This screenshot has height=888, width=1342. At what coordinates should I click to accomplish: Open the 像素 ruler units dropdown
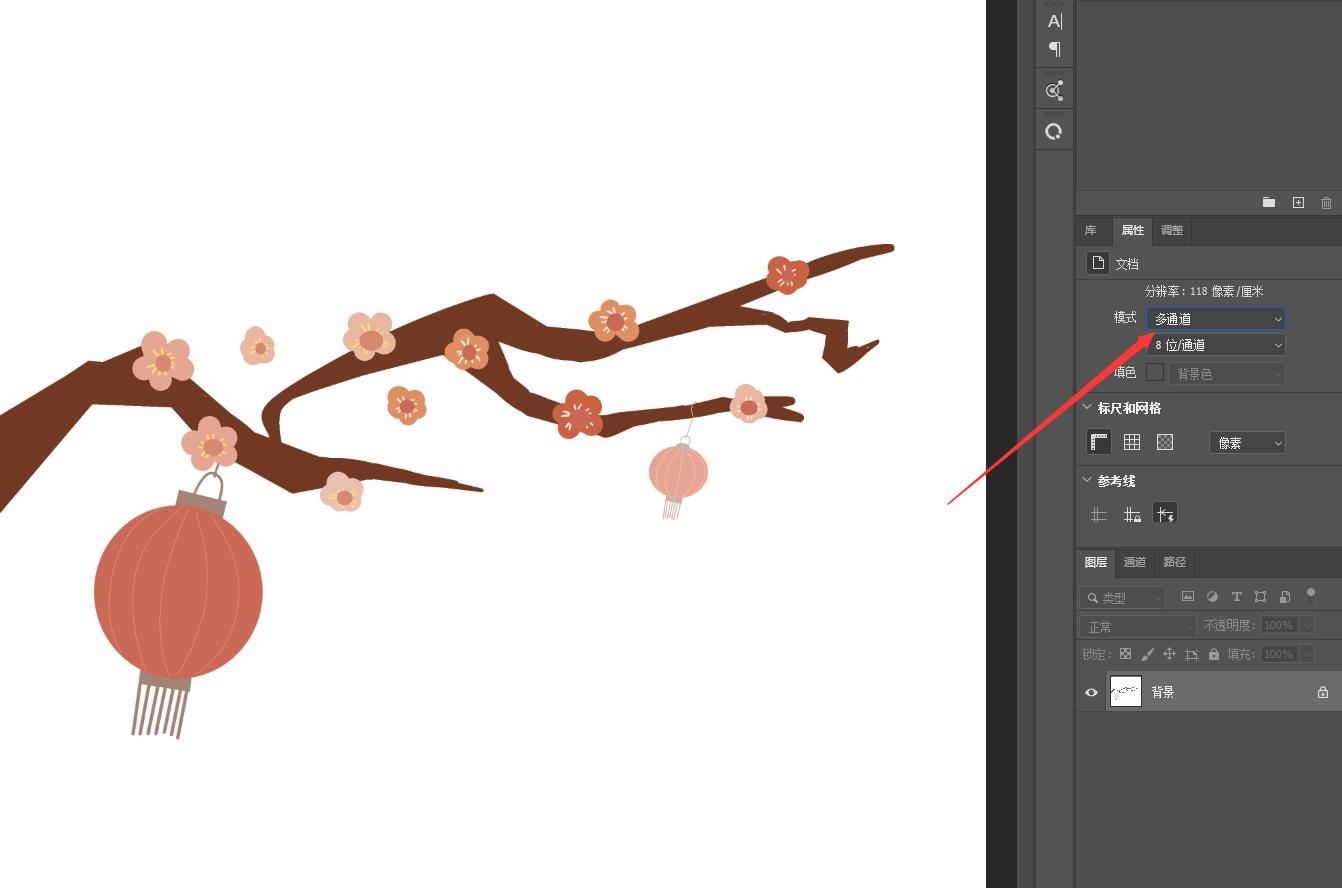point(1247,443)
